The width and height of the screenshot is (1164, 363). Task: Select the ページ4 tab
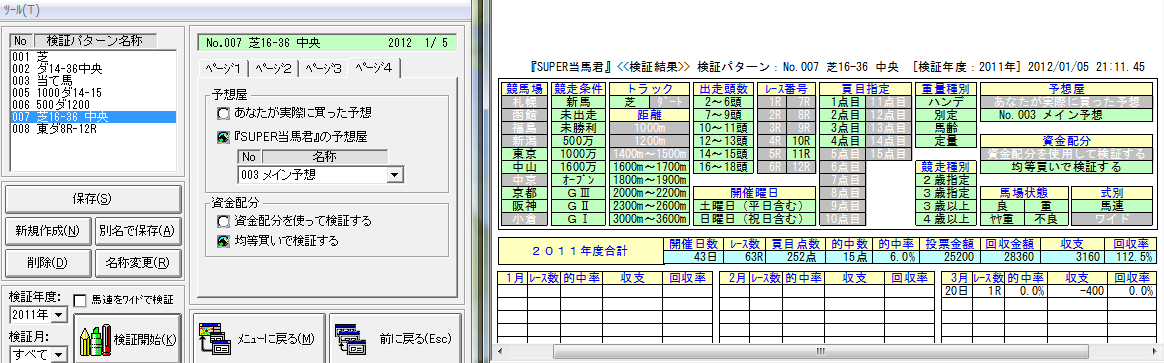(375, 67)
